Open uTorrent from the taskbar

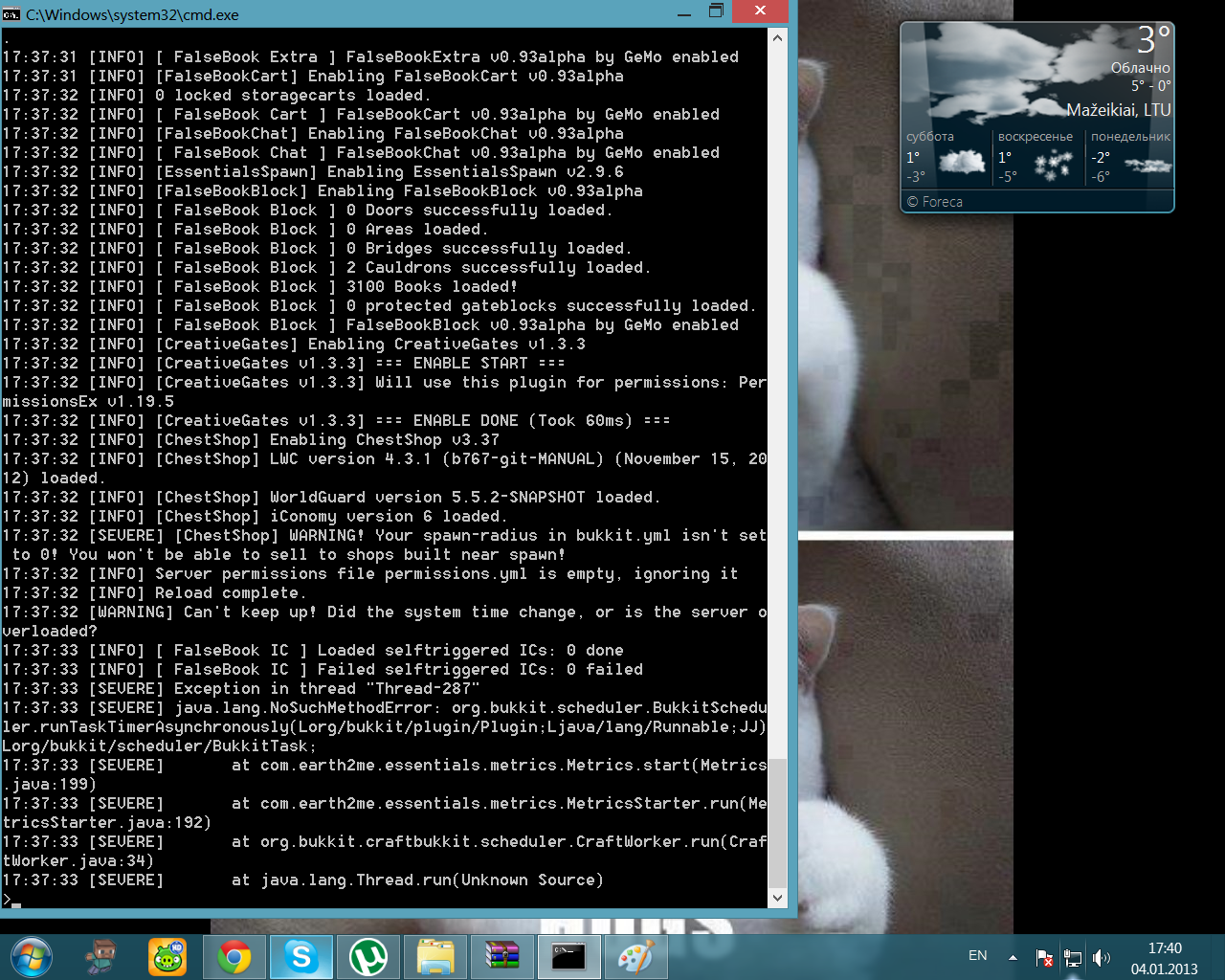368,956
